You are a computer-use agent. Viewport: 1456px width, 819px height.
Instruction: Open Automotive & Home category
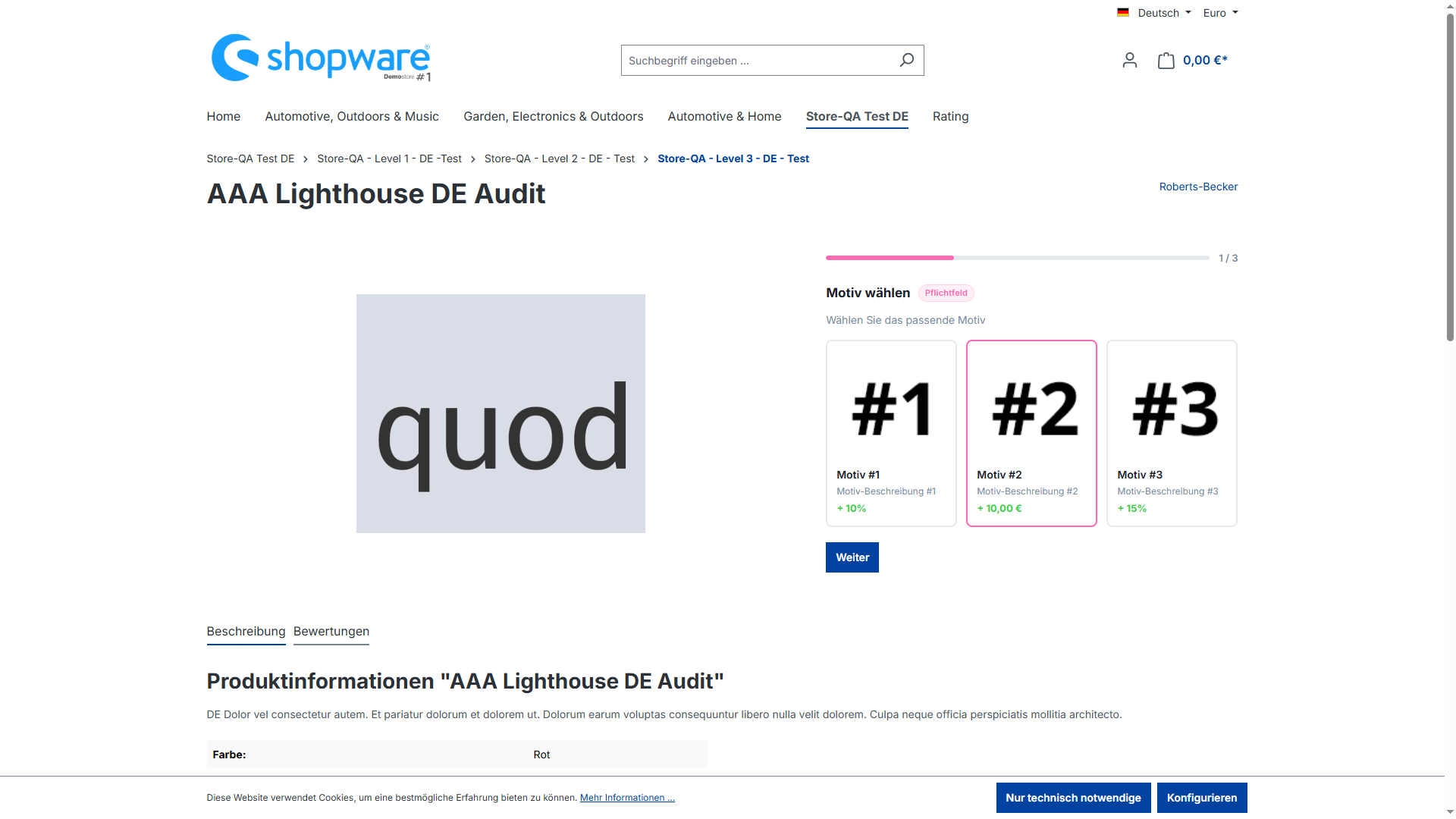click(724, 116)
